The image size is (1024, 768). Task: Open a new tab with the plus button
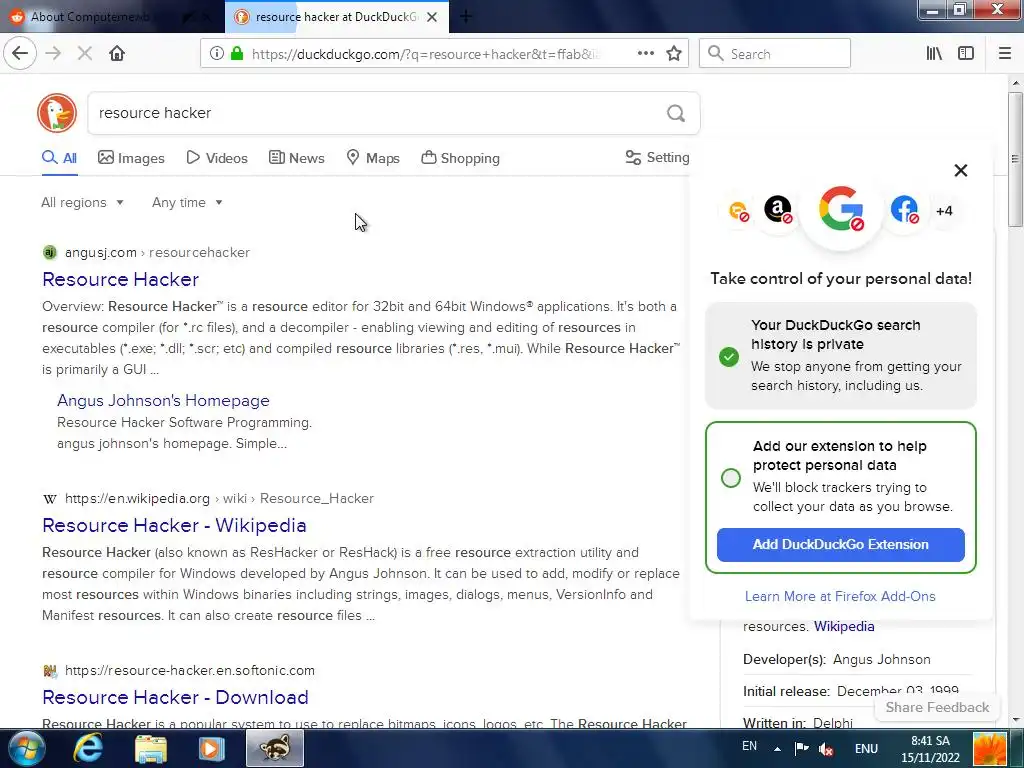click(466, 16)
